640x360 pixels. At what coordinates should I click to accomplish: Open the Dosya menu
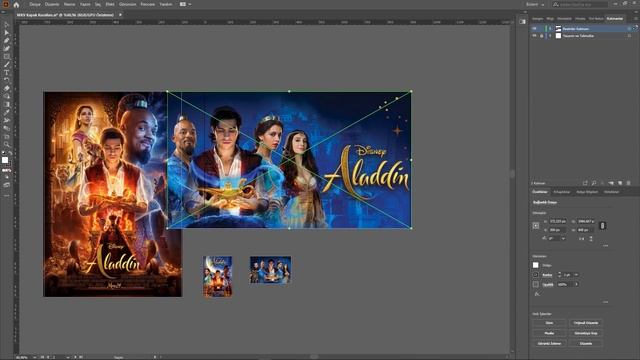[x=35, y=4]
